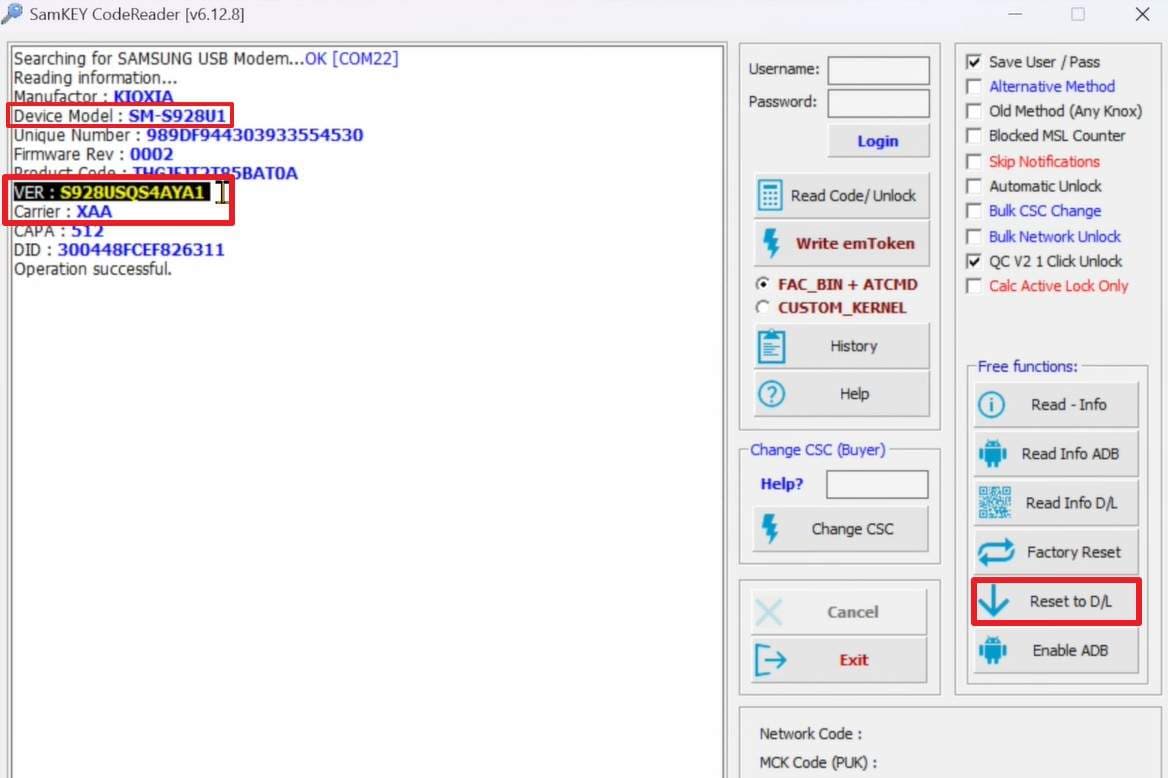This screenshot has height=778, width=1168.
Task: Click the Enable ADB button label
Action: (1070, 651)
